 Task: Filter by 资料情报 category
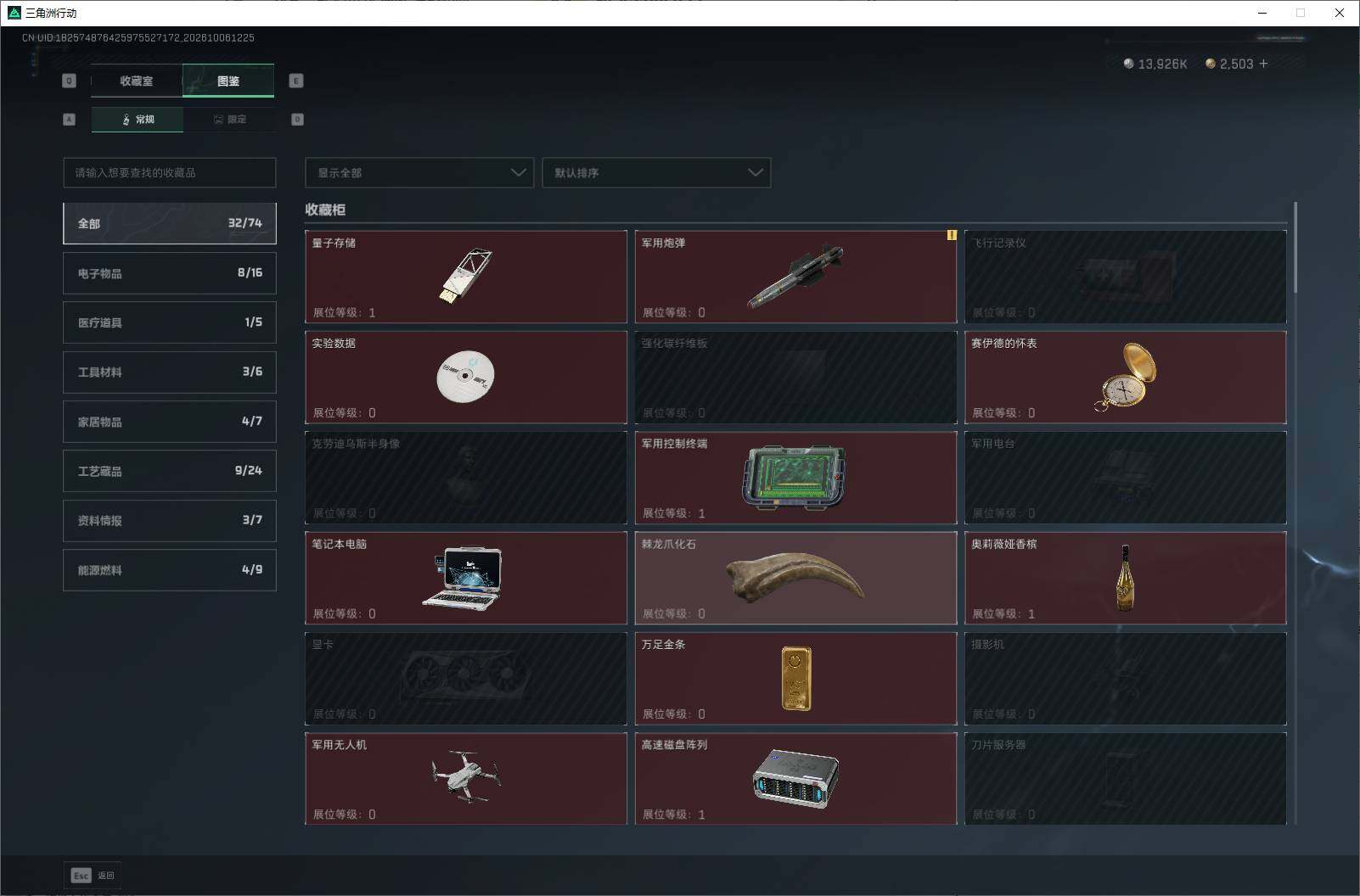(170, 520)
